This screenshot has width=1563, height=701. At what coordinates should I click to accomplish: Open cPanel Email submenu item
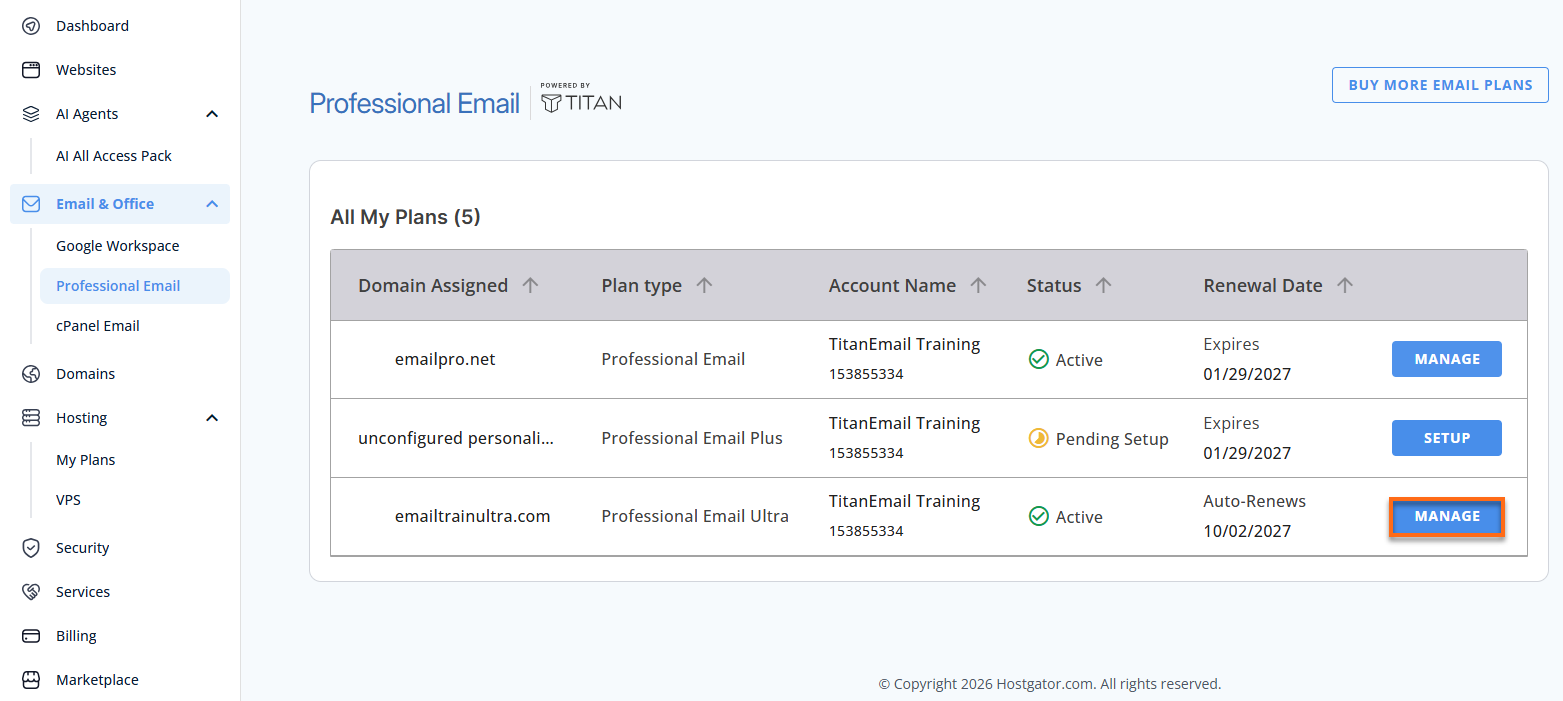98,326
